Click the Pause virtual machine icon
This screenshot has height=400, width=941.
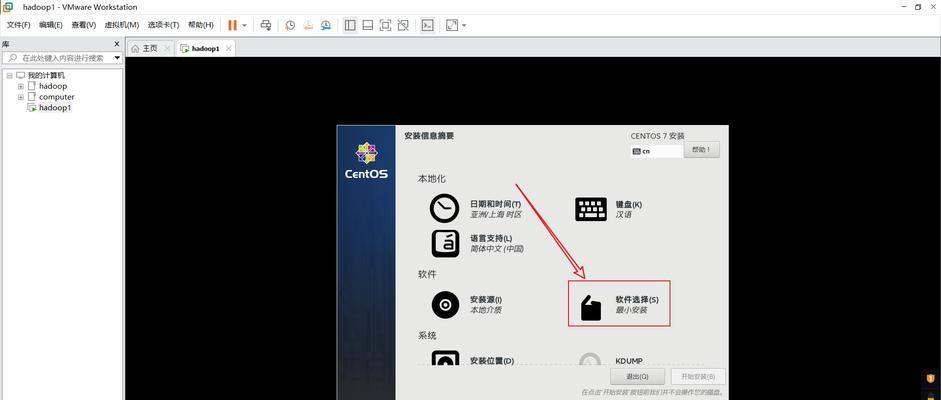[x=232, y=25]
